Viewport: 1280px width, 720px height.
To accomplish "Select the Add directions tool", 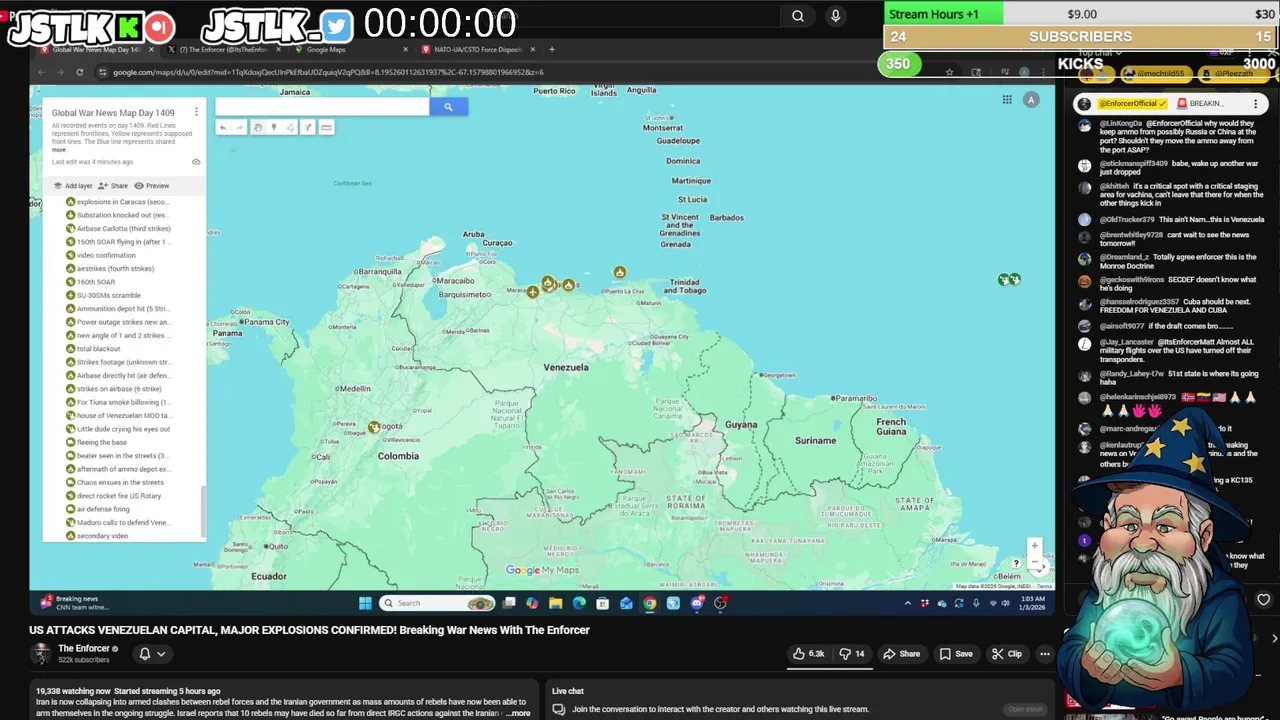I will coord(308,127).
